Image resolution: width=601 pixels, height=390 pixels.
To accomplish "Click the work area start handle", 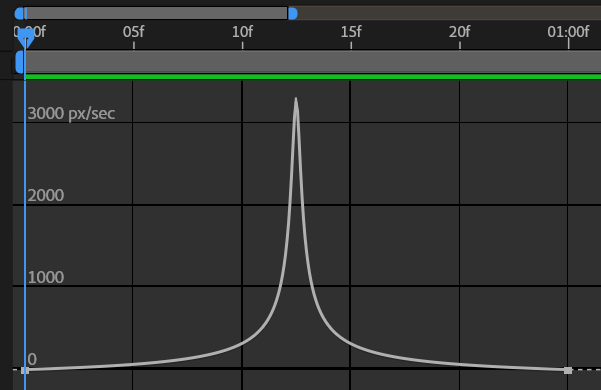I will [x=20, y=62].
